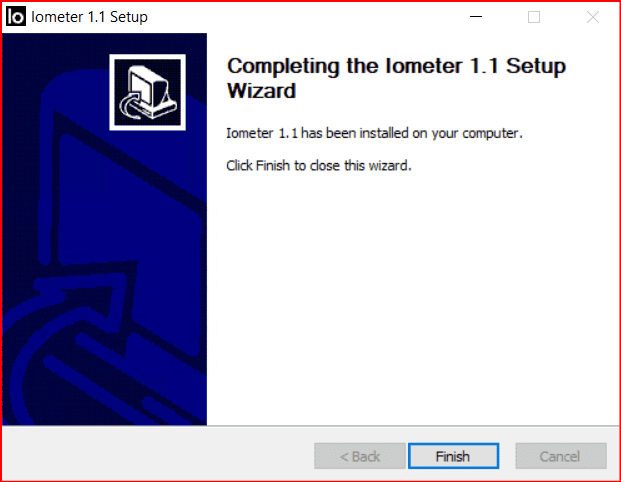Click the empty white content area below the text
Viewport: 621px width, 482px height.
(412, 297)
